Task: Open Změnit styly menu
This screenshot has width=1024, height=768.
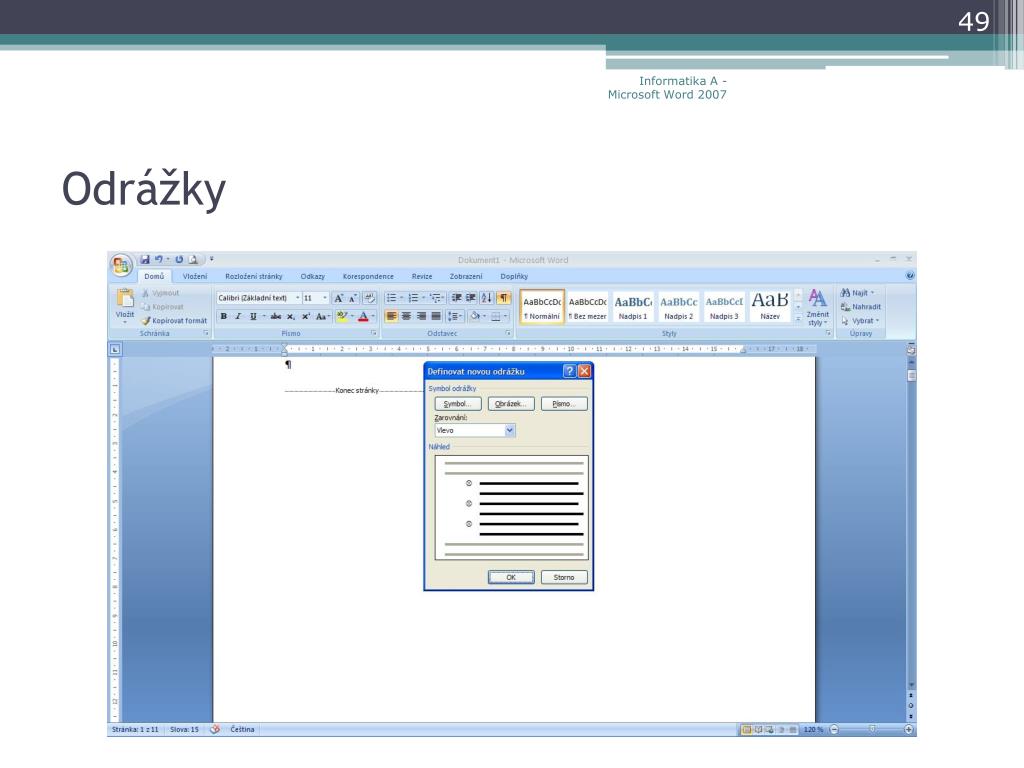Action: click(x=817, y=307)
